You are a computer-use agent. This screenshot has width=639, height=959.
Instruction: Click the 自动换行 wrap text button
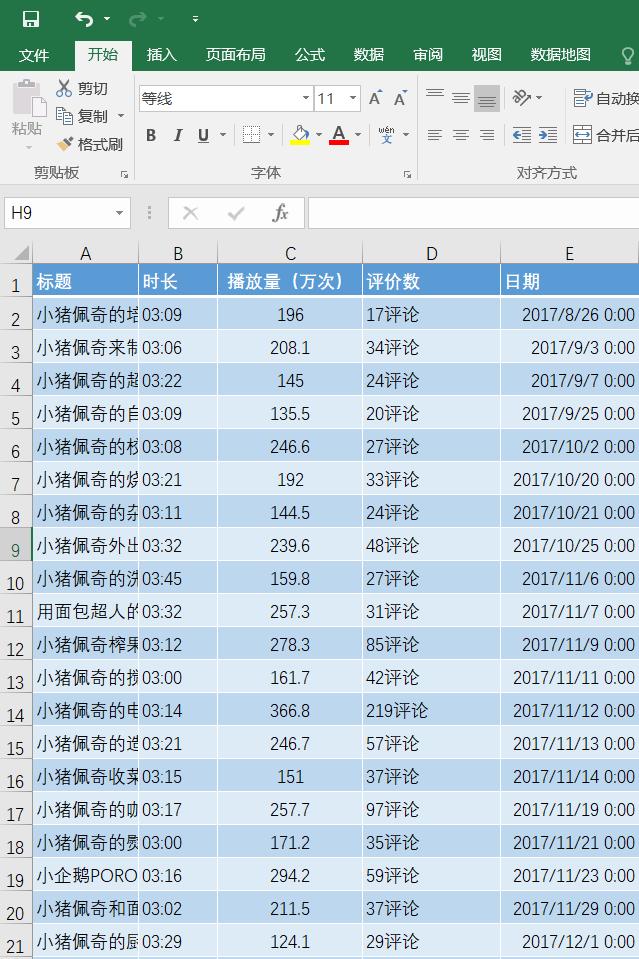606,98
